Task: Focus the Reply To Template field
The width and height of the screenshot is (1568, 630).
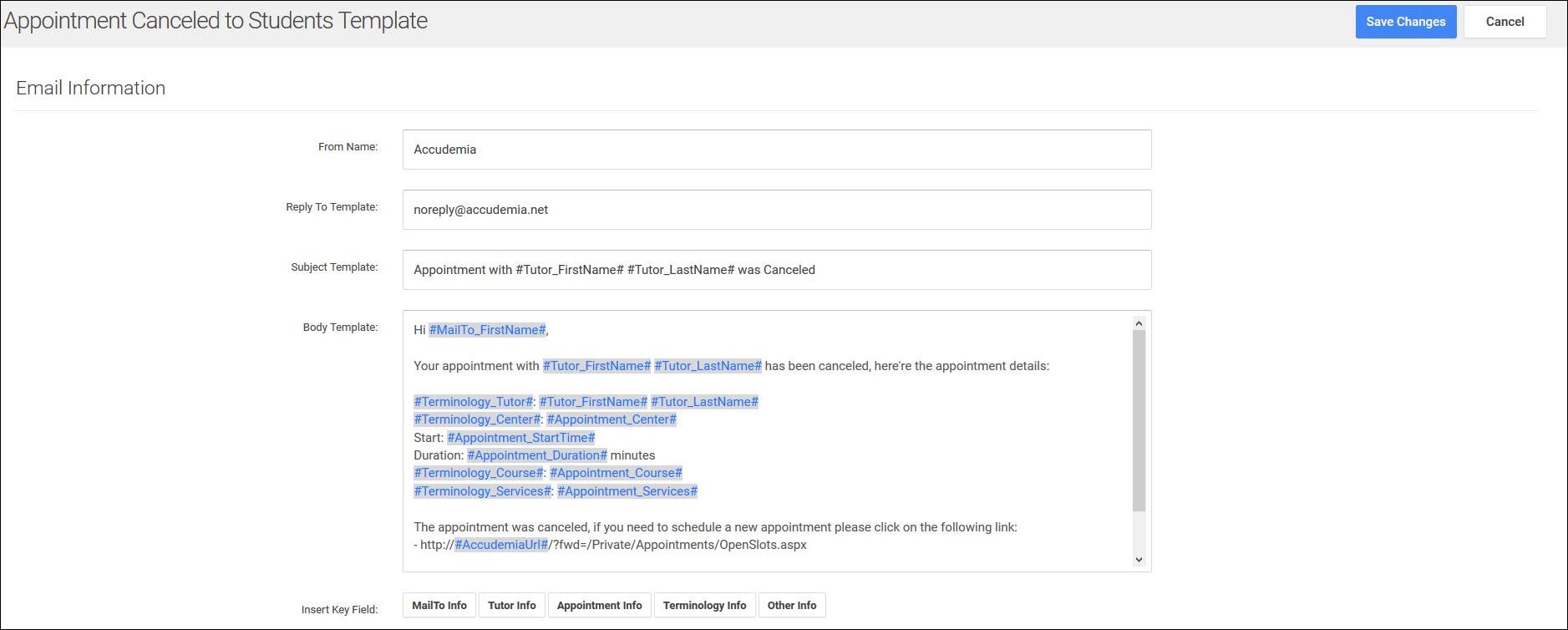Action: click(x=777, y=210)
